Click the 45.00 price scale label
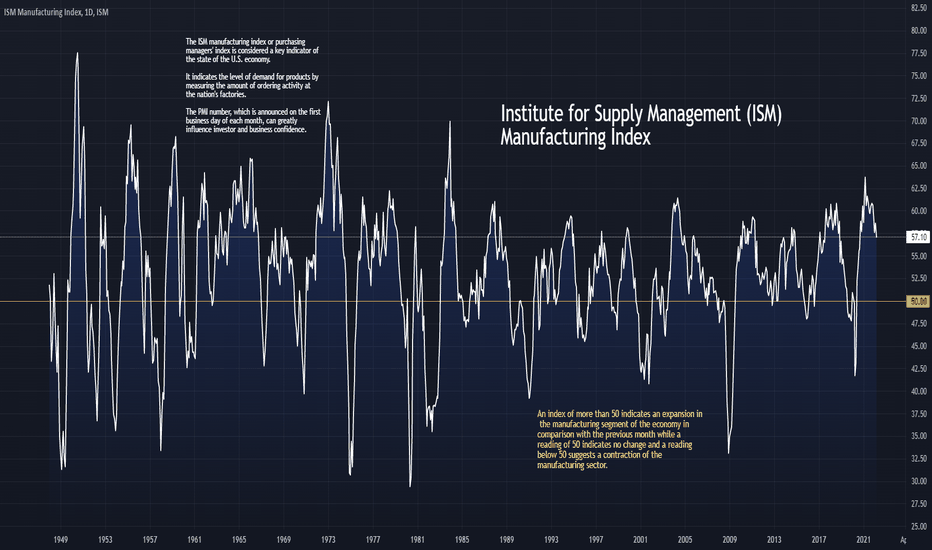 918,346
